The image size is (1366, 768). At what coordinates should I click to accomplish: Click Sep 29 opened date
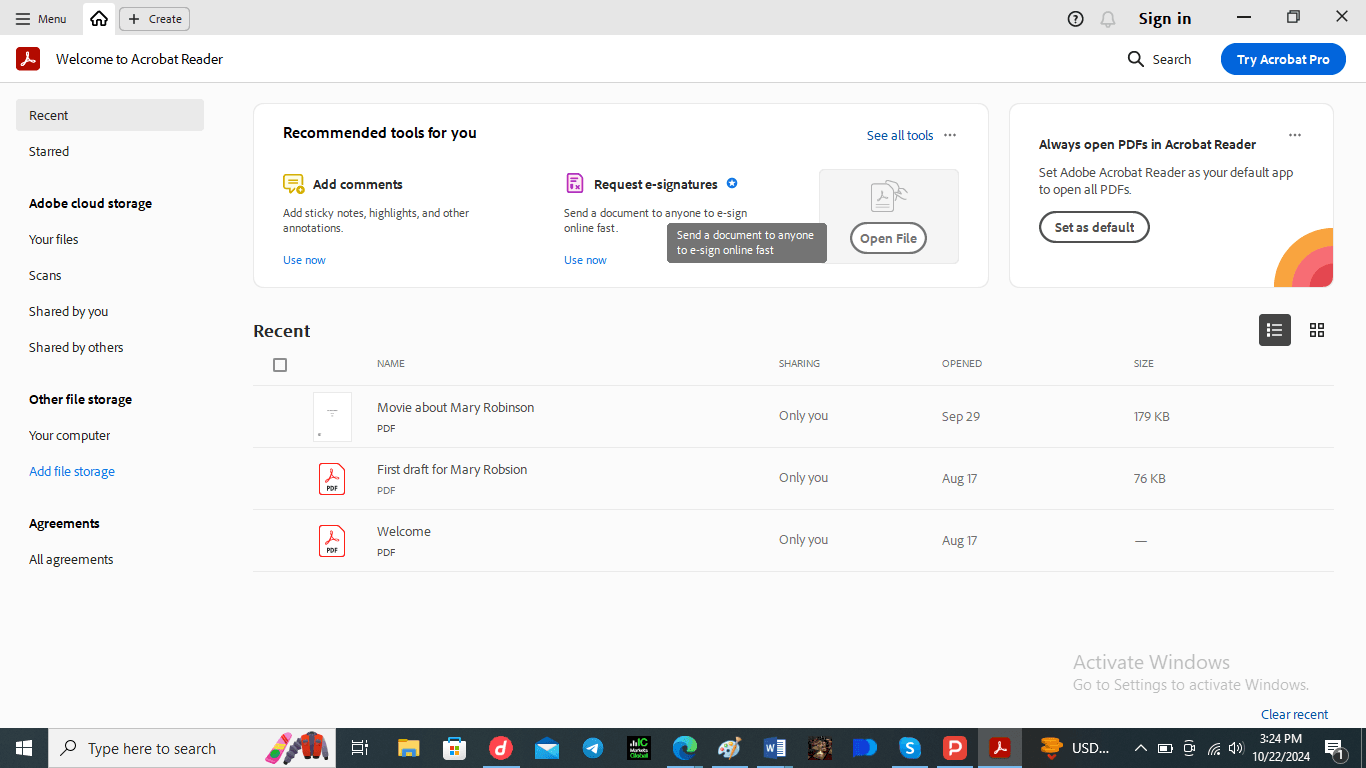pyautogui.click(x=961, y=416)
